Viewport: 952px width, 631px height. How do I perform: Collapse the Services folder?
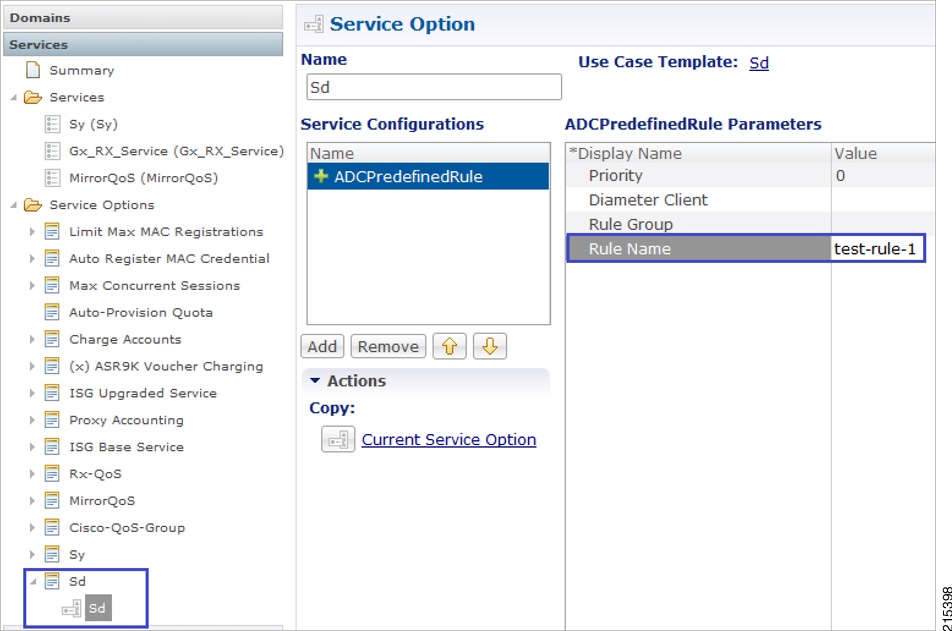click(13, 97)
